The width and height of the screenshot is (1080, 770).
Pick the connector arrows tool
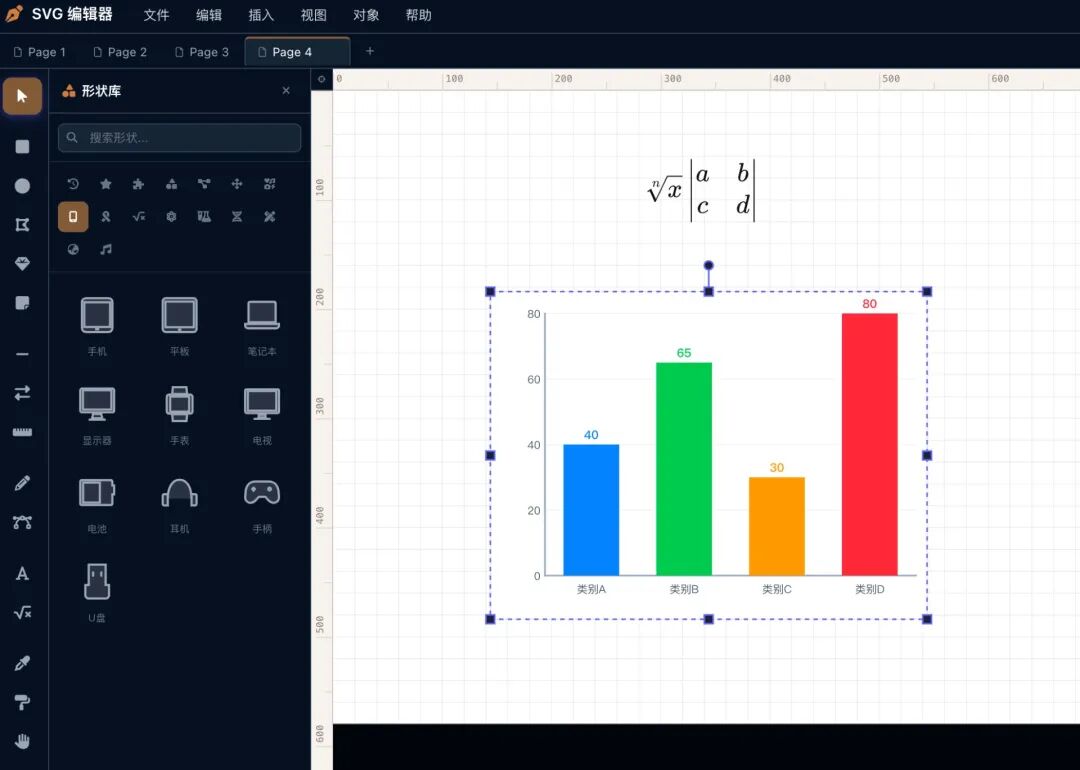pos(22,393)
